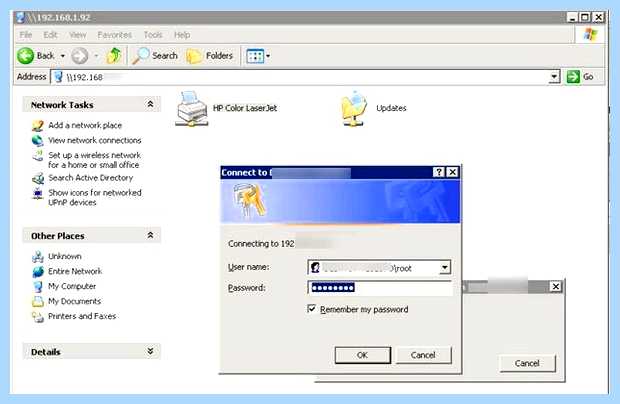Click the Windows flag logo icon
Viewport: 620px width, 404px height.
tap(590, 35)
